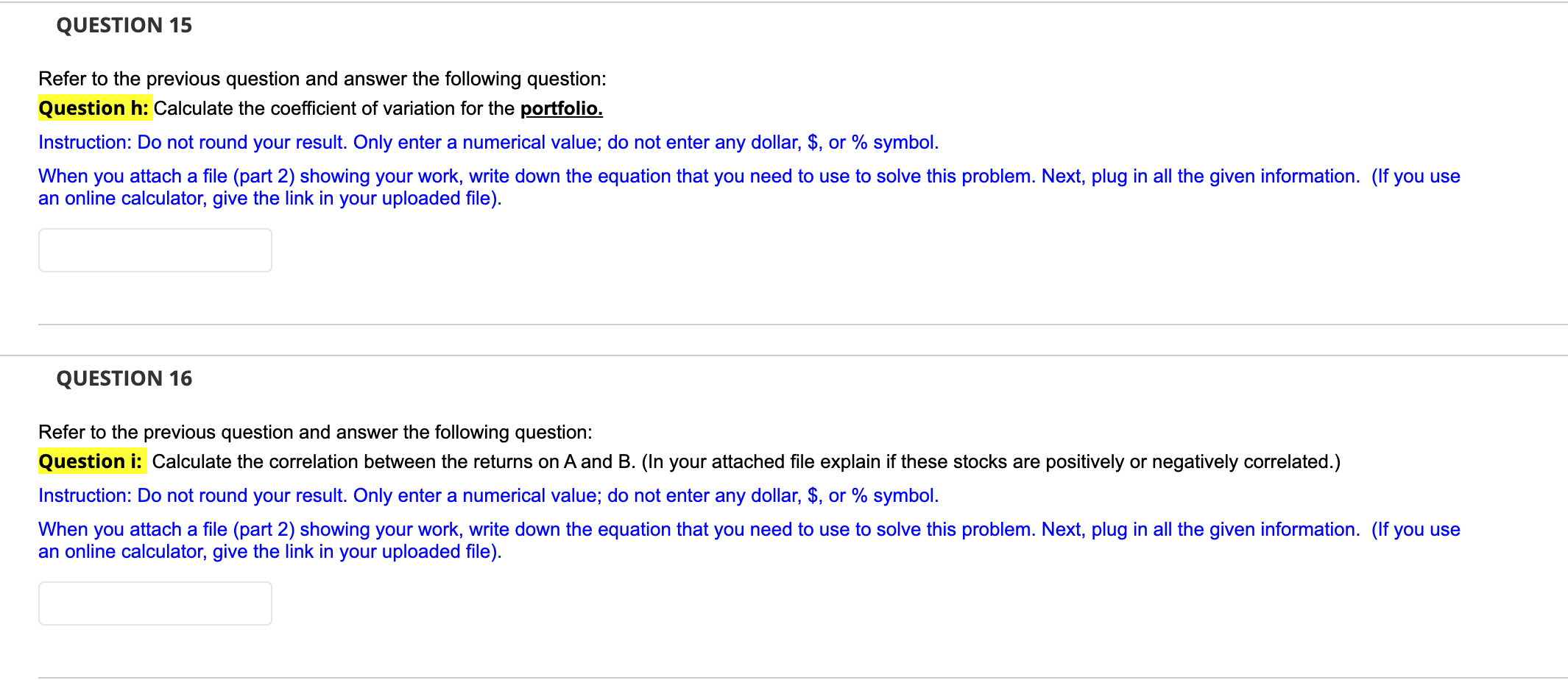
Task: Click Question 15's "Refer to the previous question" line
Action: [x=322, y=79]
